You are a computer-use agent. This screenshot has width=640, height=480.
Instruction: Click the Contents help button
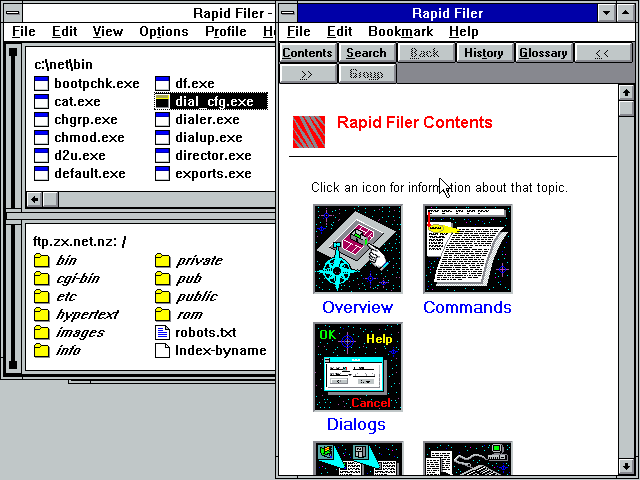point(308,53)
